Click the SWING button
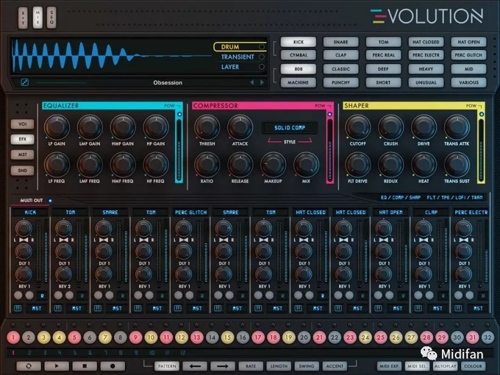 pos(306,366)
